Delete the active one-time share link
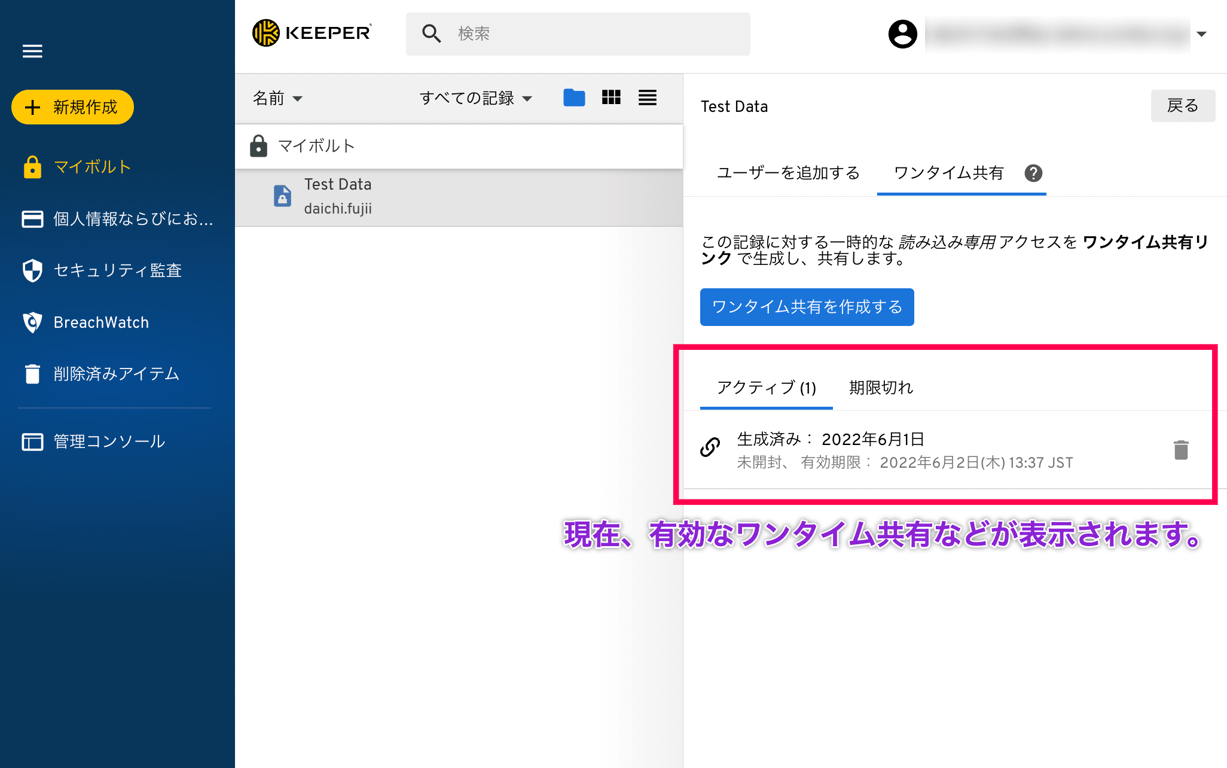This screenshot has width=1227, height=768. click(1181, 450)
